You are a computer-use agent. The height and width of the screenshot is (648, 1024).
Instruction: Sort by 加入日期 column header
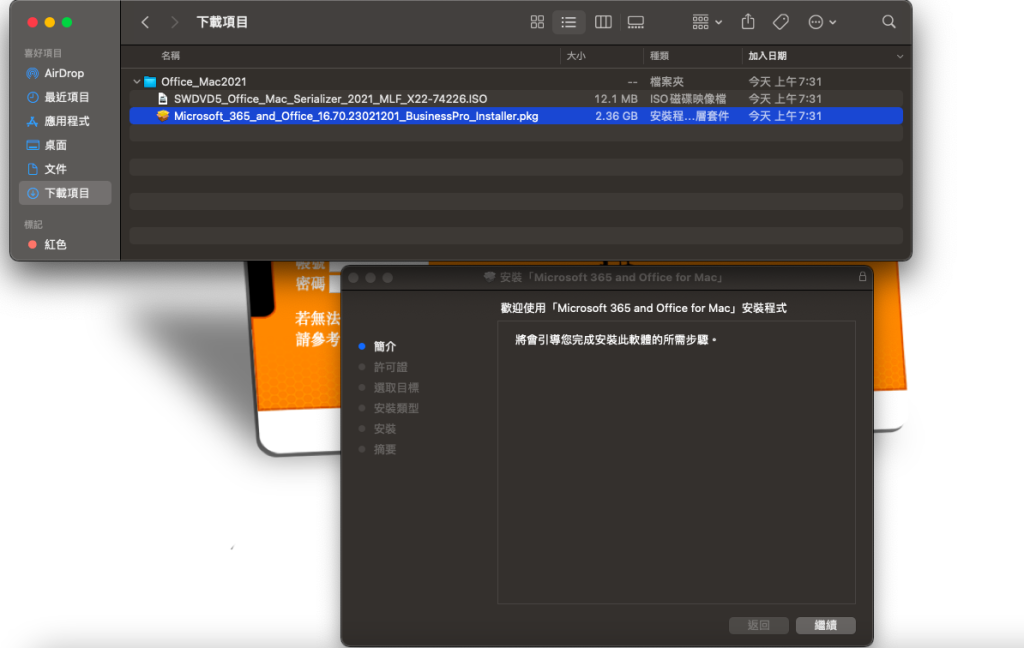[x=767, y=56]
